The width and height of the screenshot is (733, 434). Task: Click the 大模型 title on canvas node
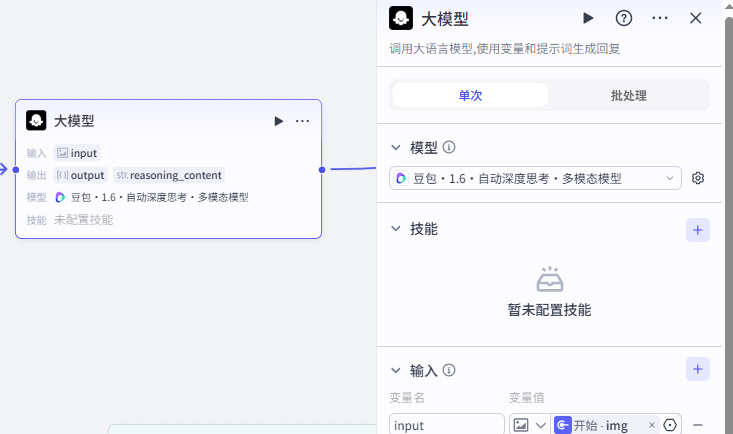coord(74,121)
